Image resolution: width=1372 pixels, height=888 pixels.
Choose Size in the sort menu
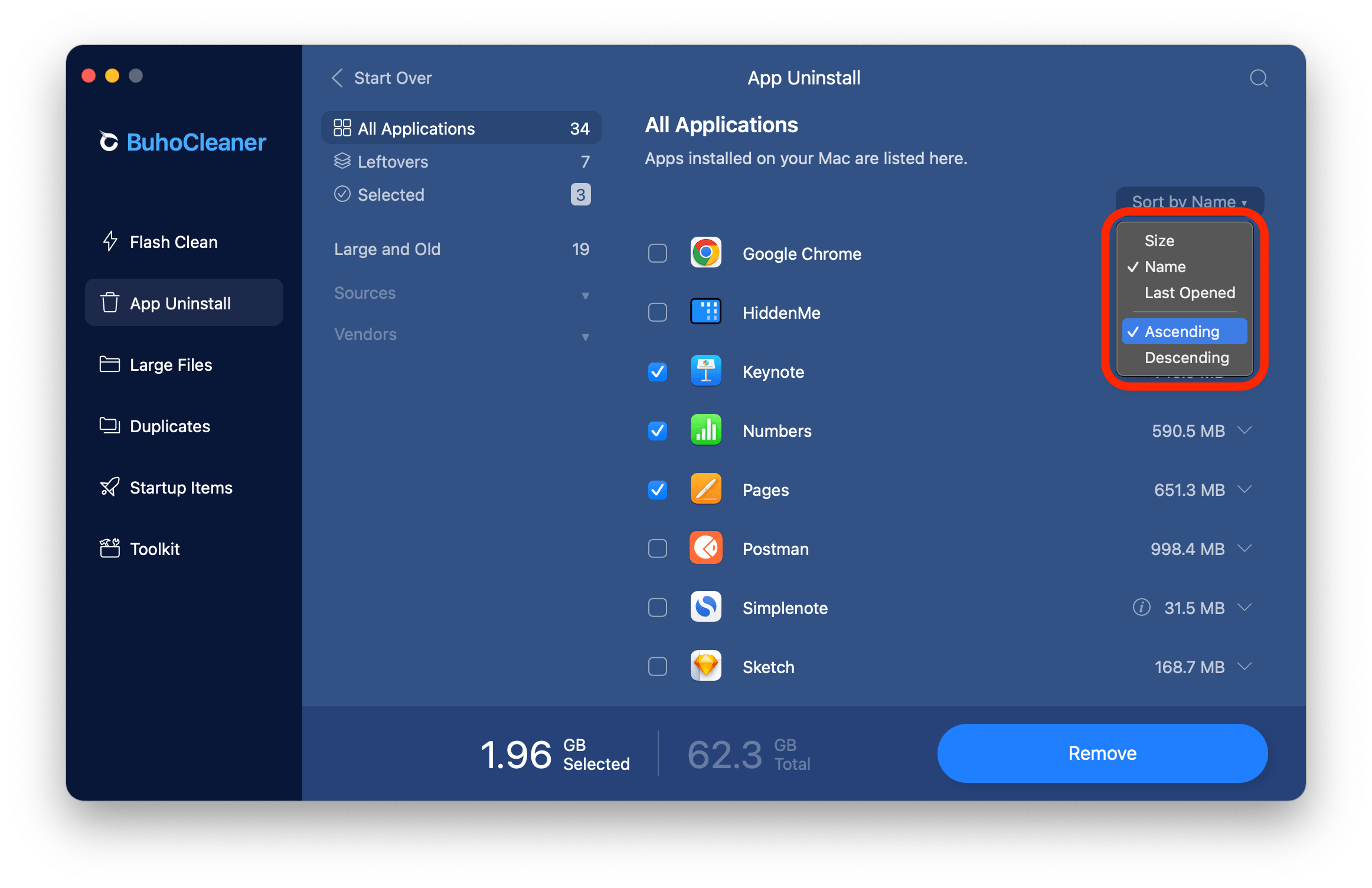click(x=1184, y=240)
